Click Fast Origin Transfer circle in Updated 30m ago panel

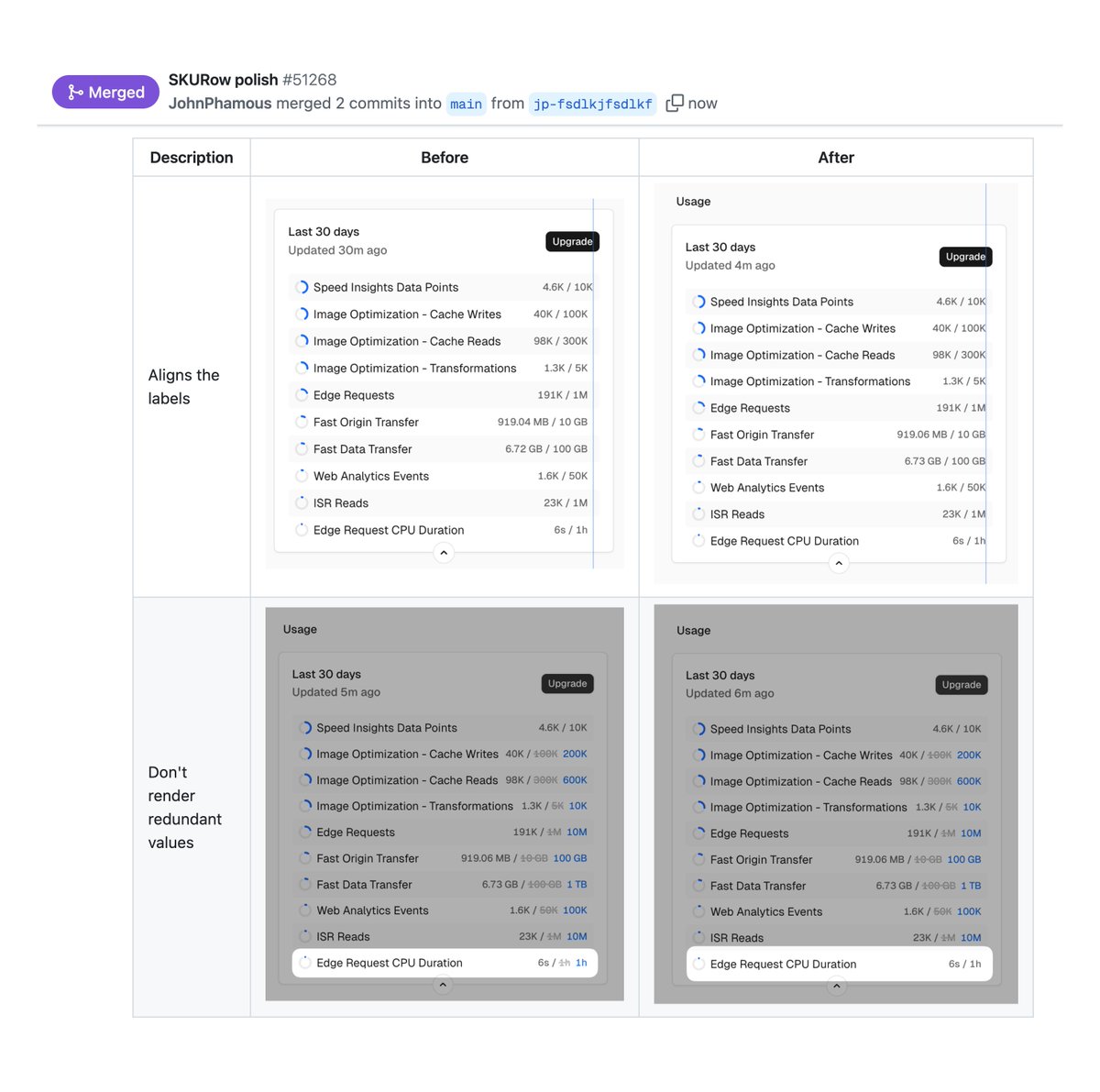[x=302, y=422]
